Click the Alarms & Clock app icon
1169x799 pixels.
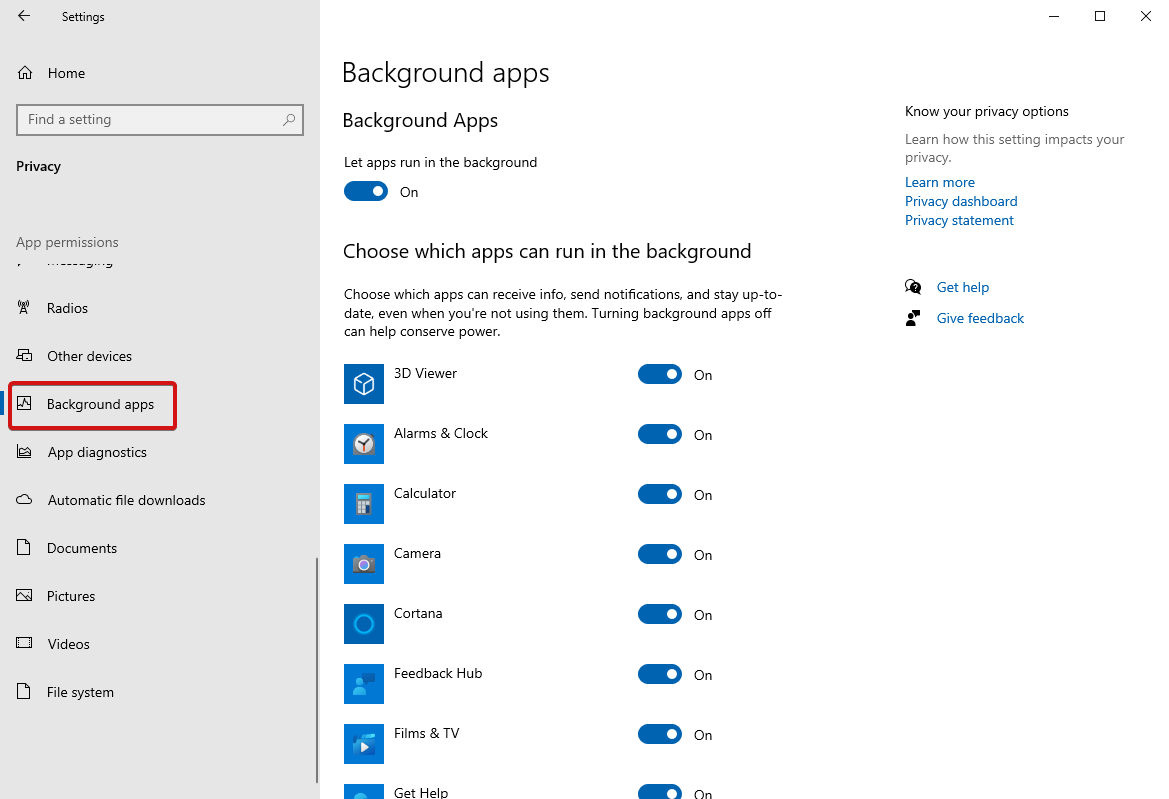(364, 444)
